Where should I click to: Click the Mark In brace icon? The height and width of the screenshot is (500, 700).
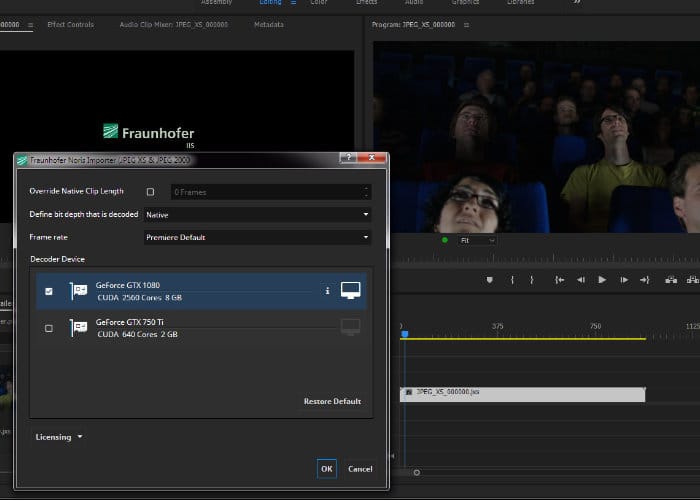pos(512,280)
